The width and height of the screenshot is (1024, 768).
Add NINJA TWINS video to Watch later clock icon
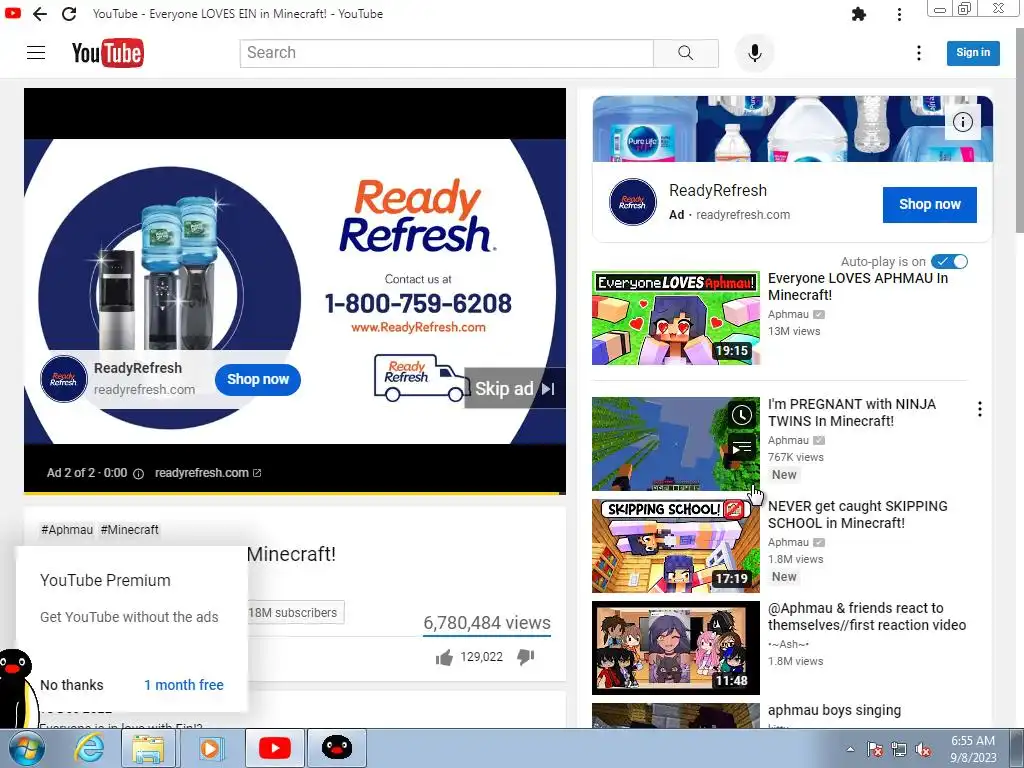[741, 415]
